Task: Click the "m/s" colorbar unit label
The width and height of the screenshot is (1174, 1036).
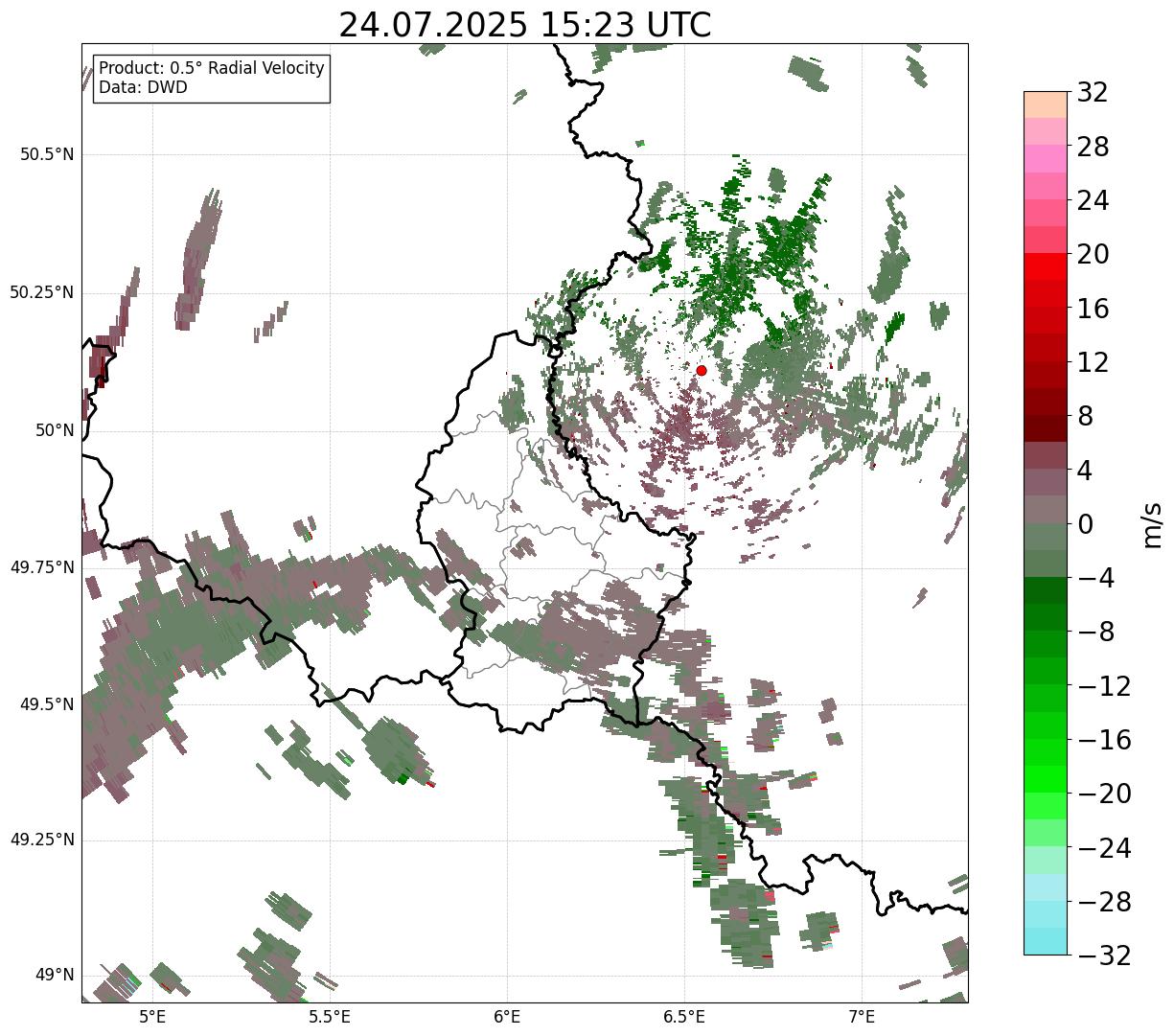Action: [x=1152, y=524]
